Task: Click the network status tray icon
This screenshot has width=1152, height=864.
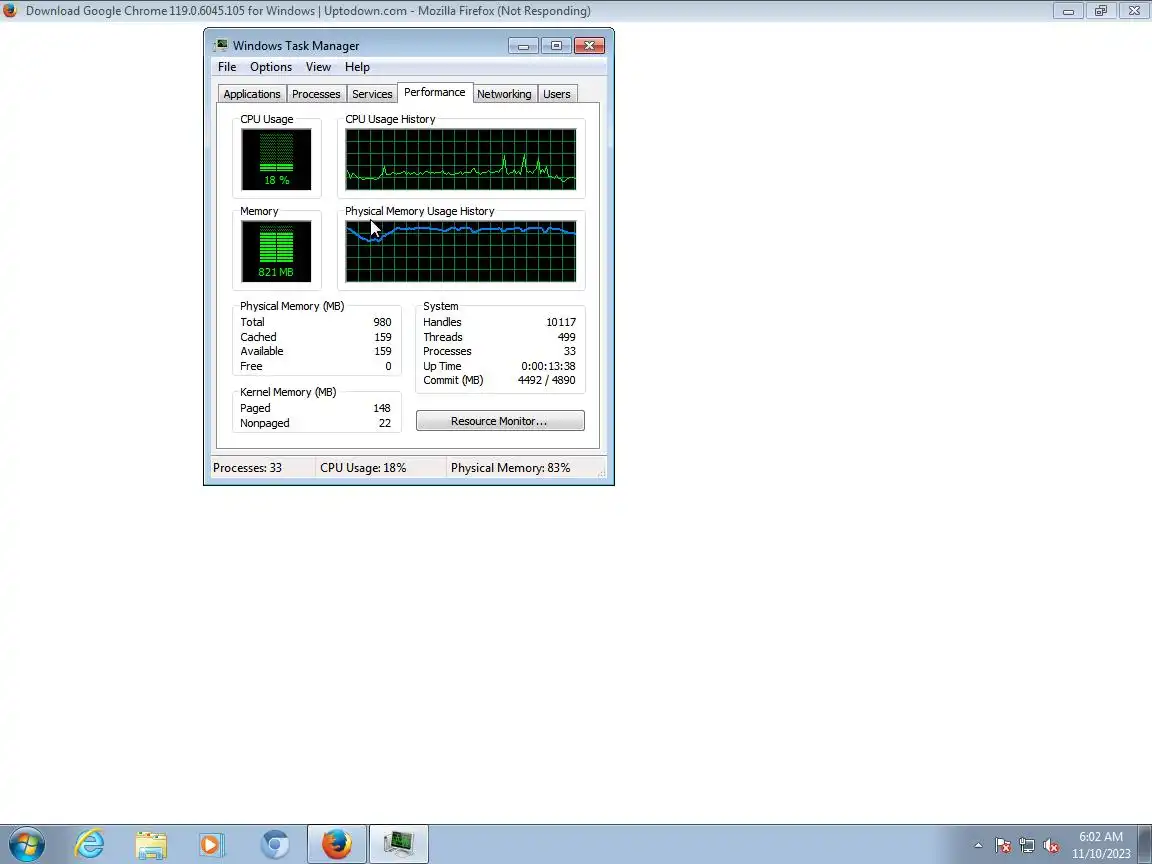Action: pyautogui.click(x=1027, y=846)
